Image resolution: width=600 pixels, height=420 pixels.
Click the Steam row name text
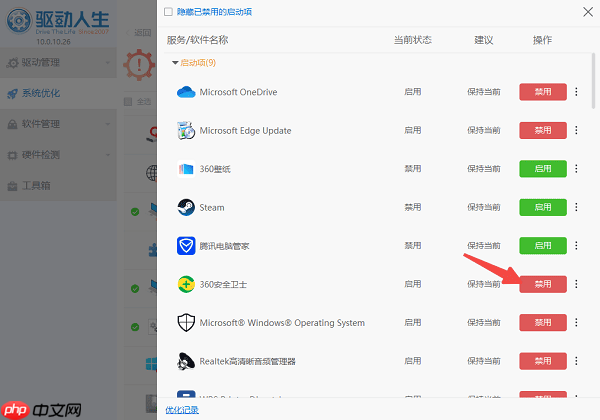212,207
